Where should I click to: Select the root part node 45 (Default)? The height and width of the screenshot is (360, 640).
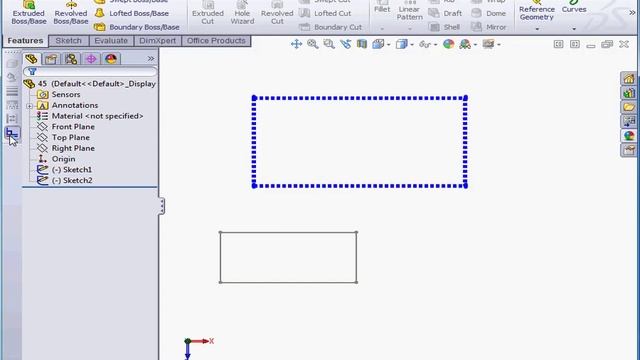(90, 84)
